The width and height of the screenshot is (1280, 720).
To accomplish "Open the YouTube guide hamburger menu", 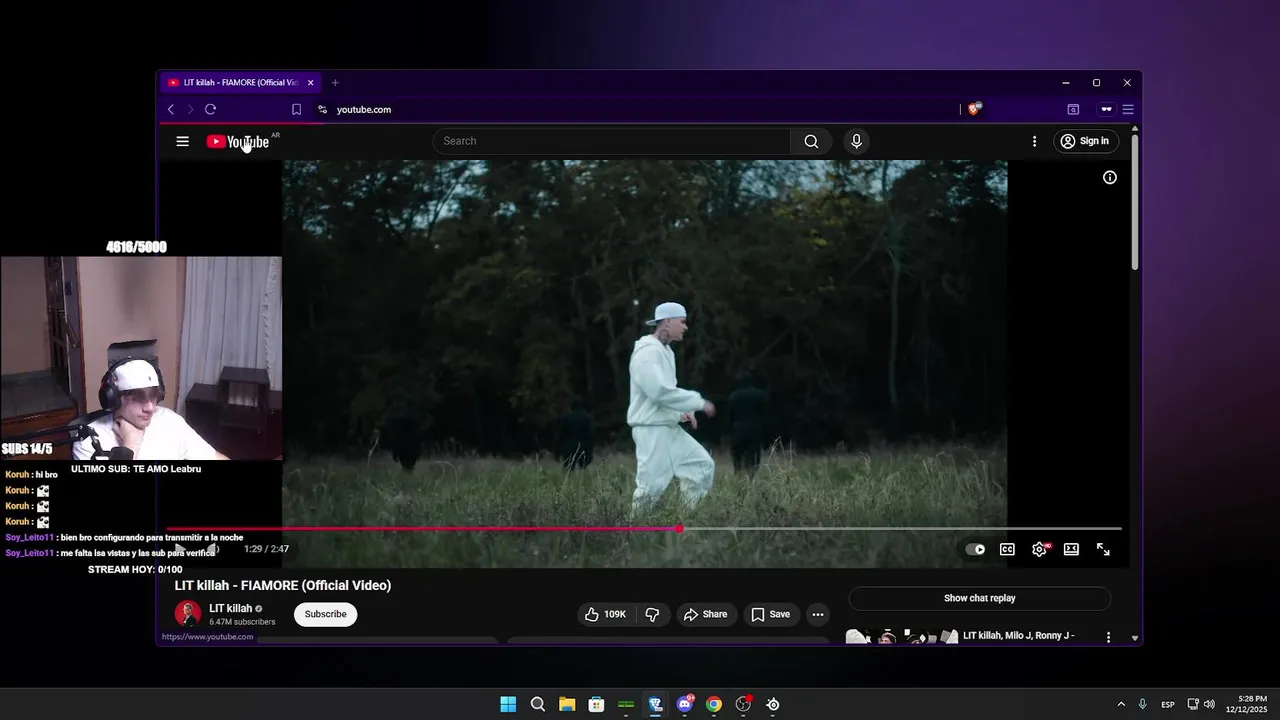I will [x=182, y=141].
